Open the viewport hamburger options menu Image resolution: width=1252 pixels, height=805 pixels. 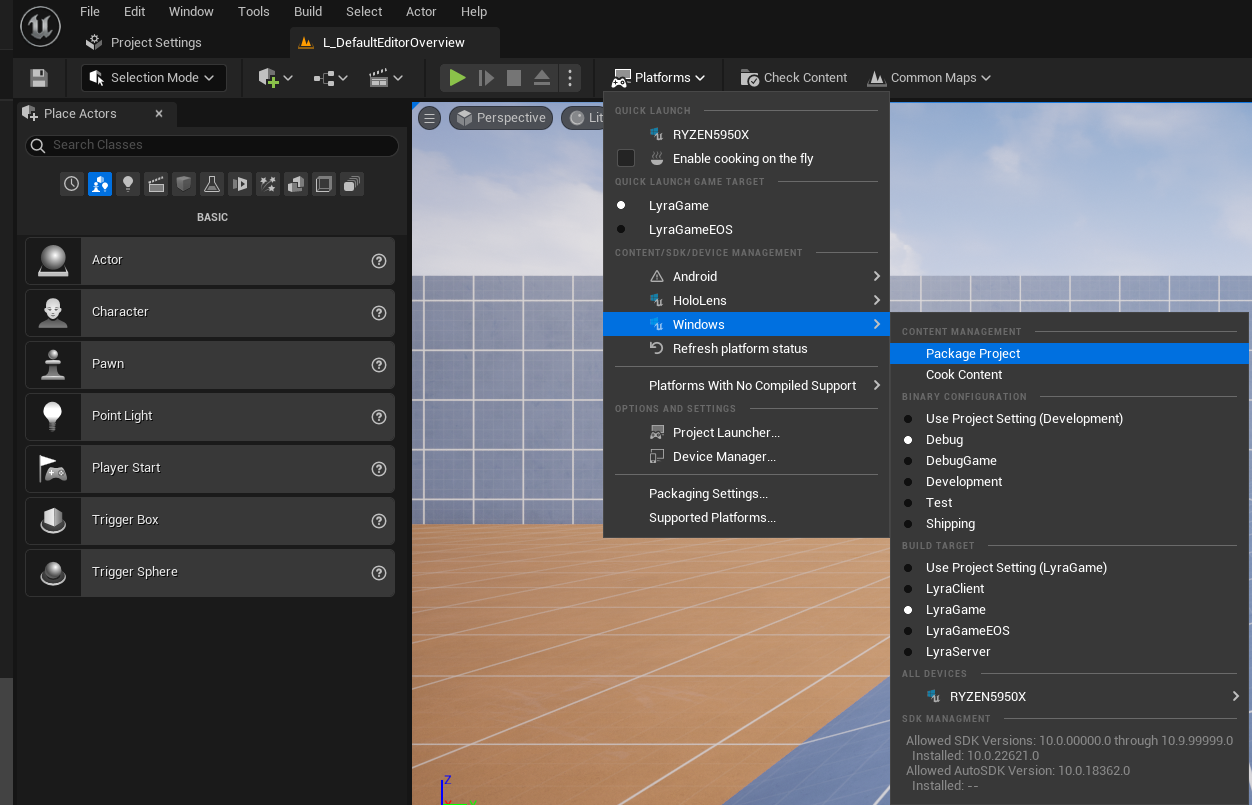429,118
